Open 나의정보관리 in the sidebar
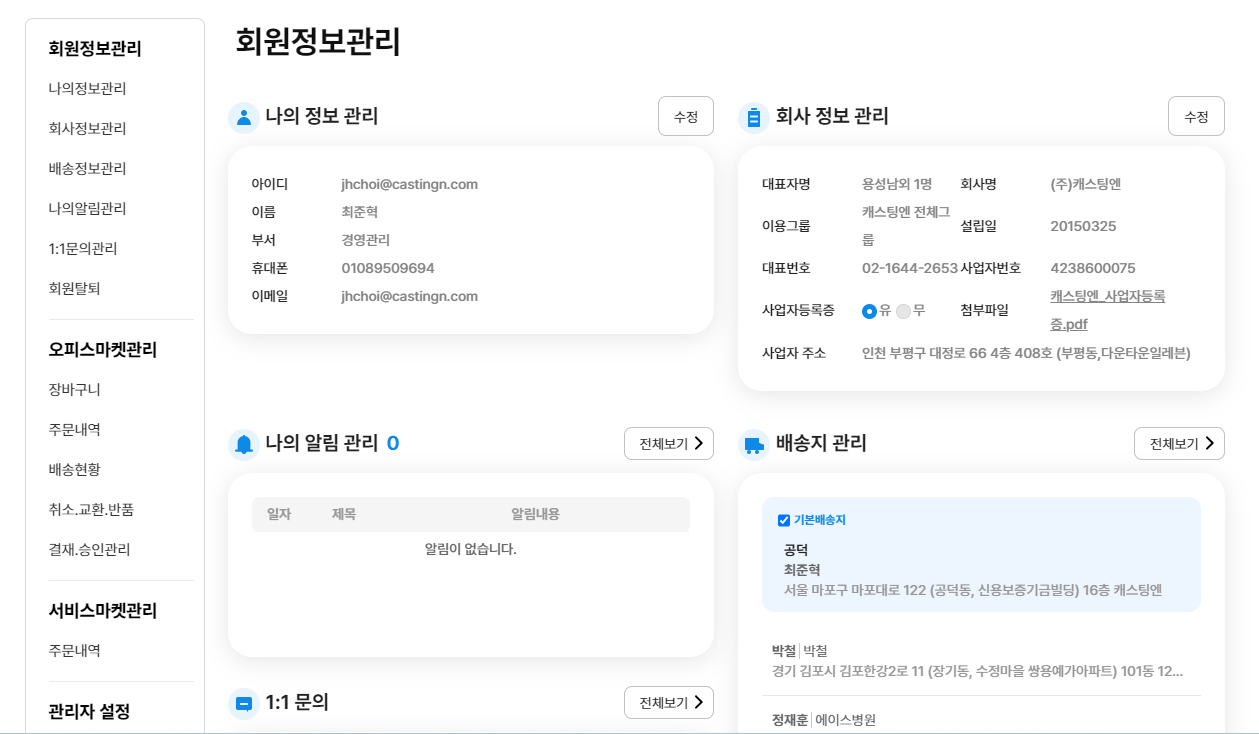The height and width of the screenshot is (734, 1259). (88, 88)
